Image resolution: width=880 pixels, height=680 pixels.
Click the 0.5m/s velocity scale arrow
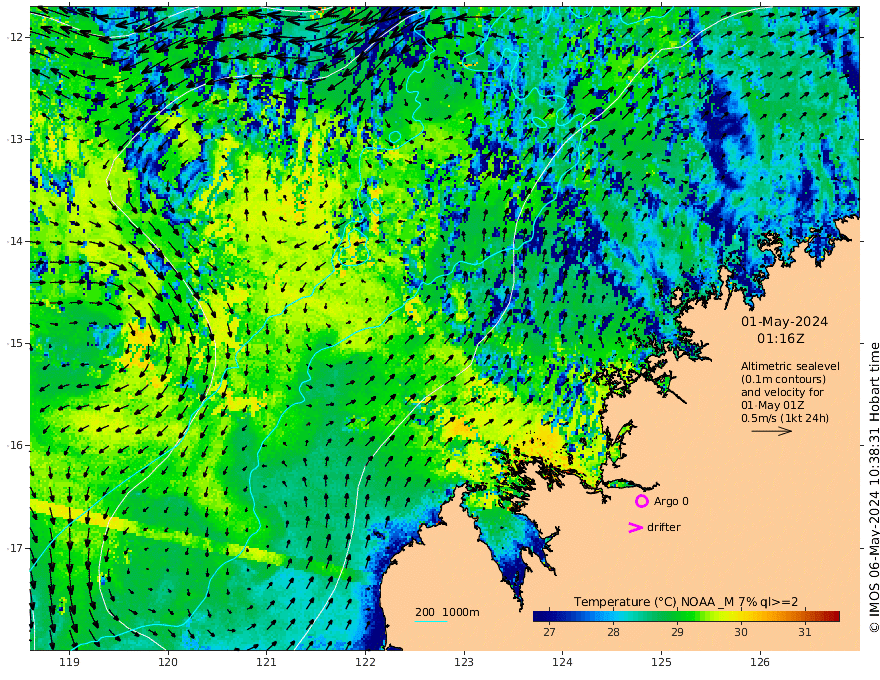pos(772,431)
